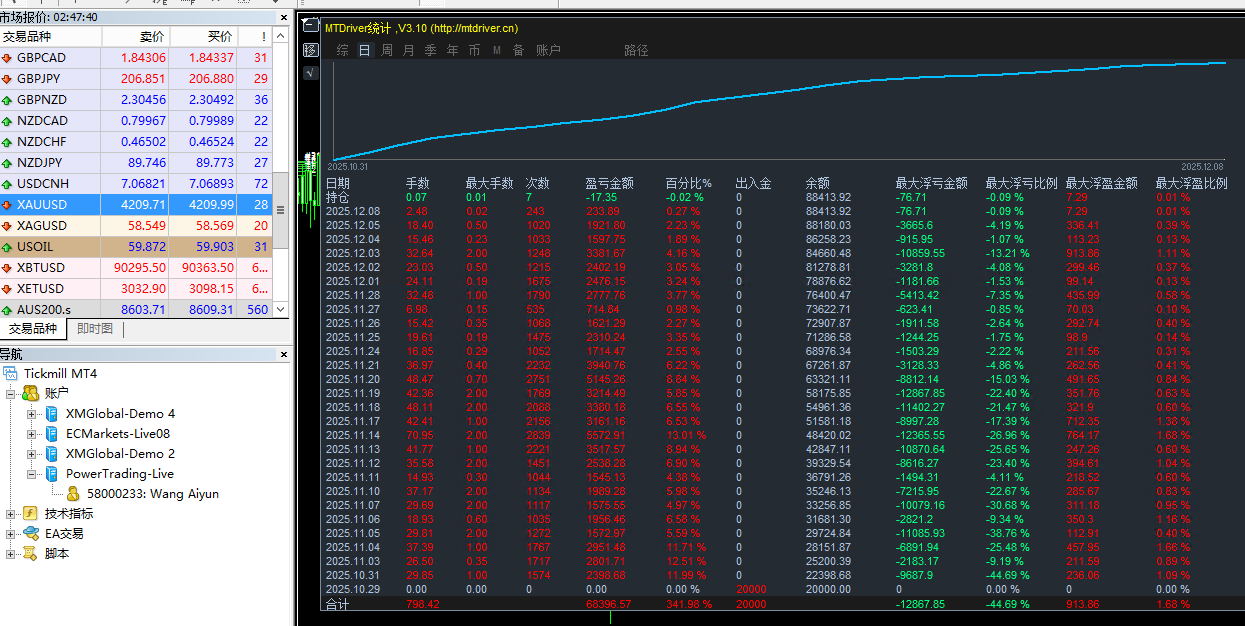This screenshot has height=626, width=1245.
Task: Click the down arrow icon beside XAUUSD
Action: pyautogui.click(x=8, y=205)
